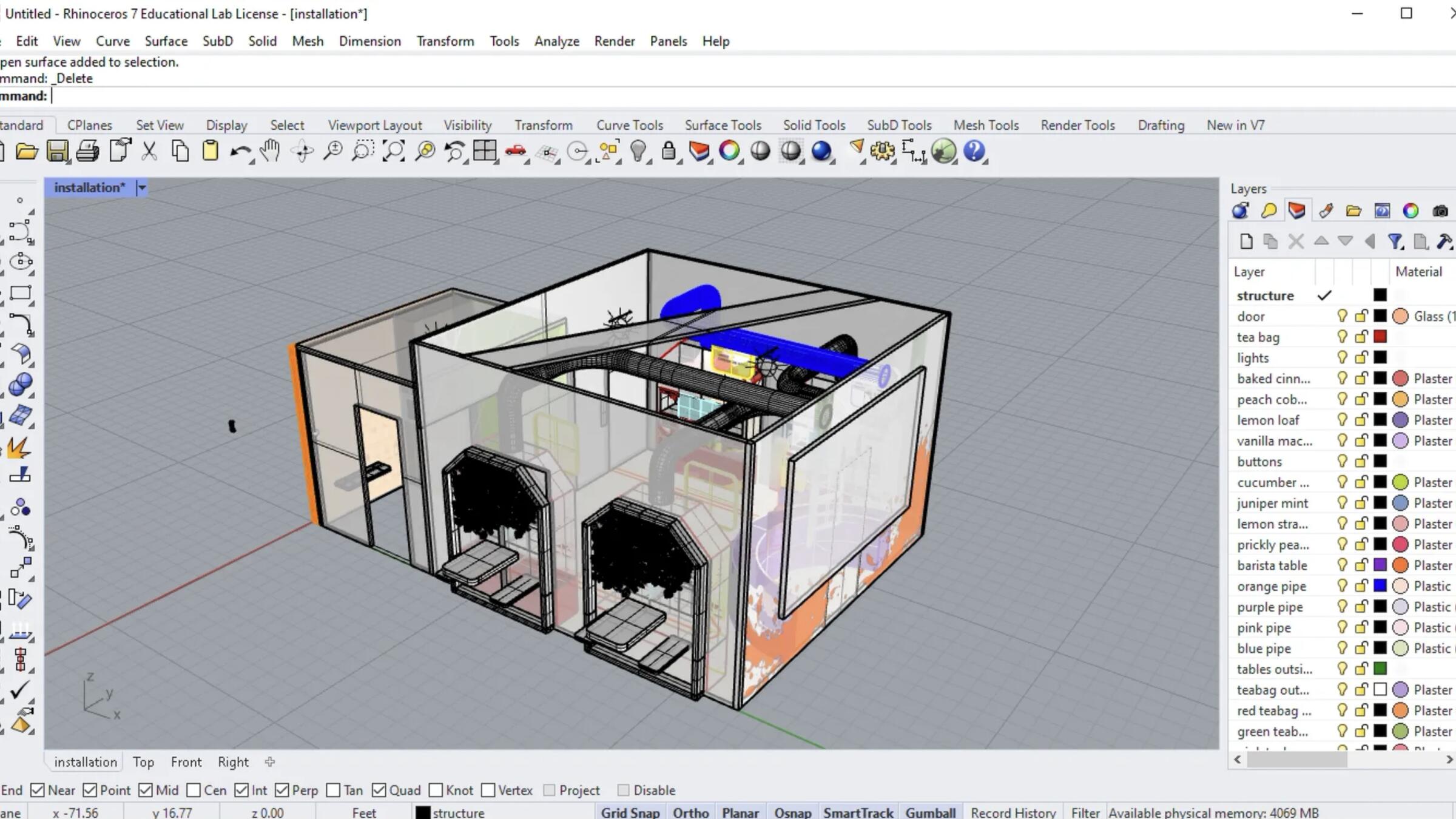Click the Zoom Extents icon
The height and width of the screenshot is (819, 1456).
pyautogui.click(x=393, y=151)
